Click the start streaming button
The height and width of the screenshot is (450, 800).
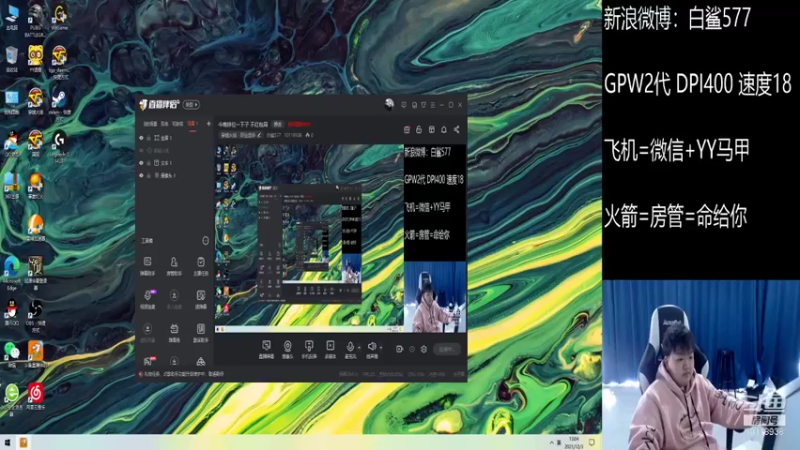point(446,349)
